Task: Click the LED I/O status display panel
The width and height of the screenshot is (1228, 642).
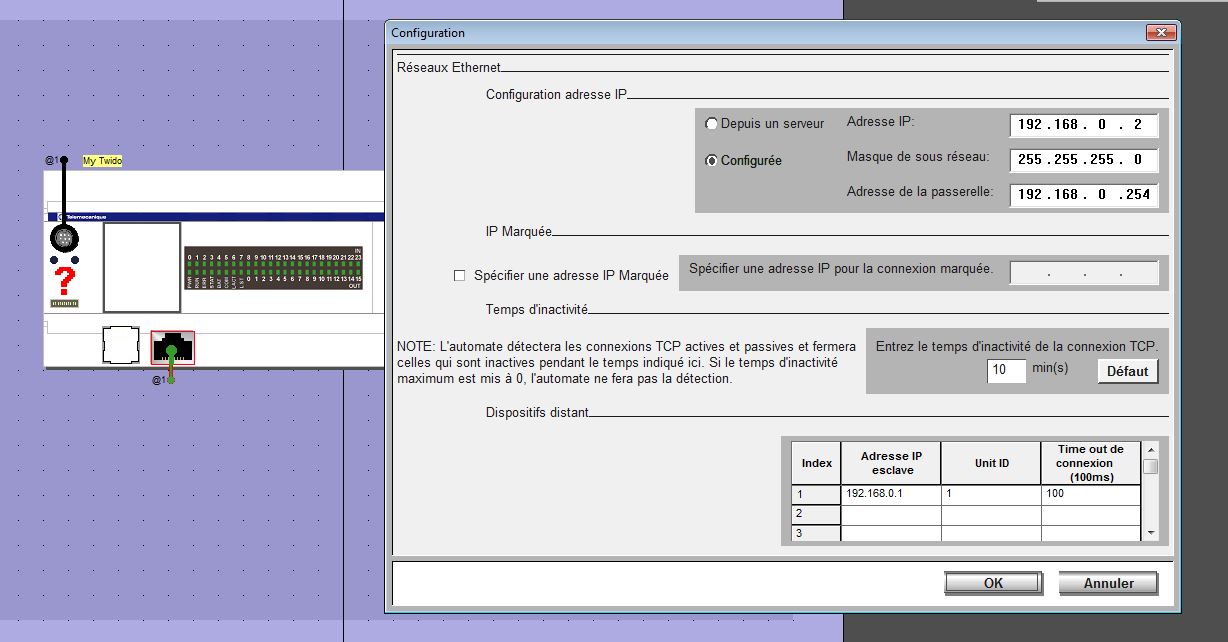Action: [x=272, y=268]
